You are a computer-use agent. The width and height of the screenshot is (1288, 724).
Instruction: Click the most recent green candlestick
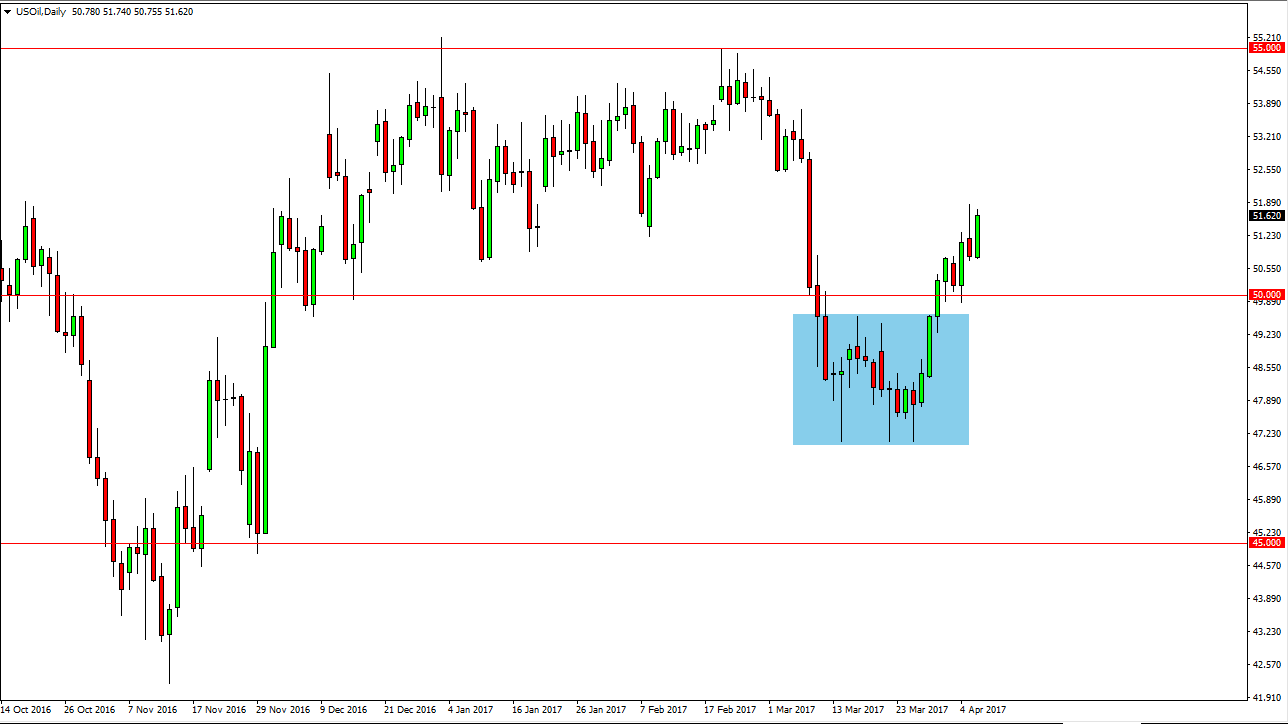coord(977,236)
